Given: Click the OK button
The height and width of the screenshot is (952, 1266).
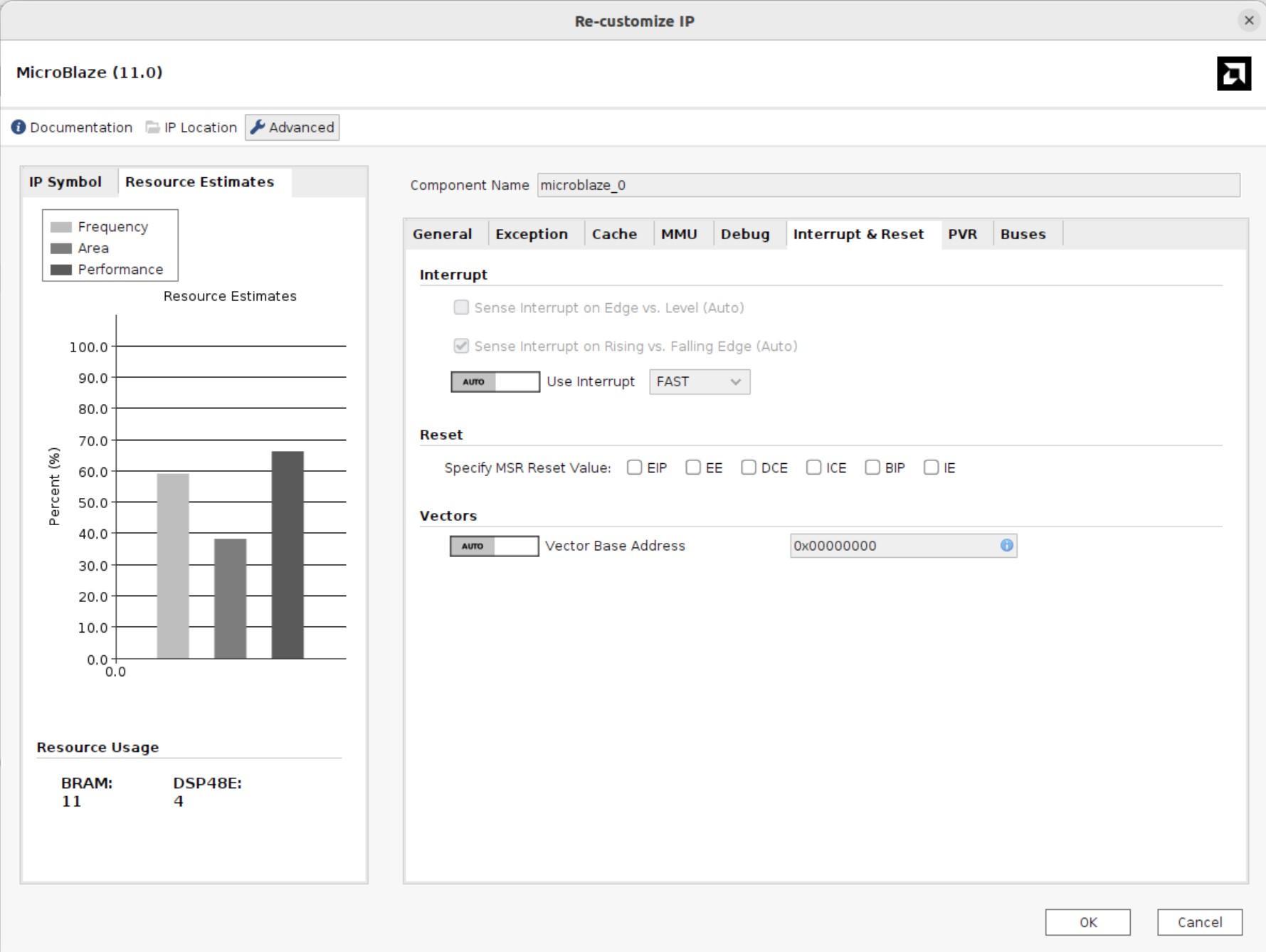Looking at the screenshot, I should pyautogui.click(x=1087, y=922).
